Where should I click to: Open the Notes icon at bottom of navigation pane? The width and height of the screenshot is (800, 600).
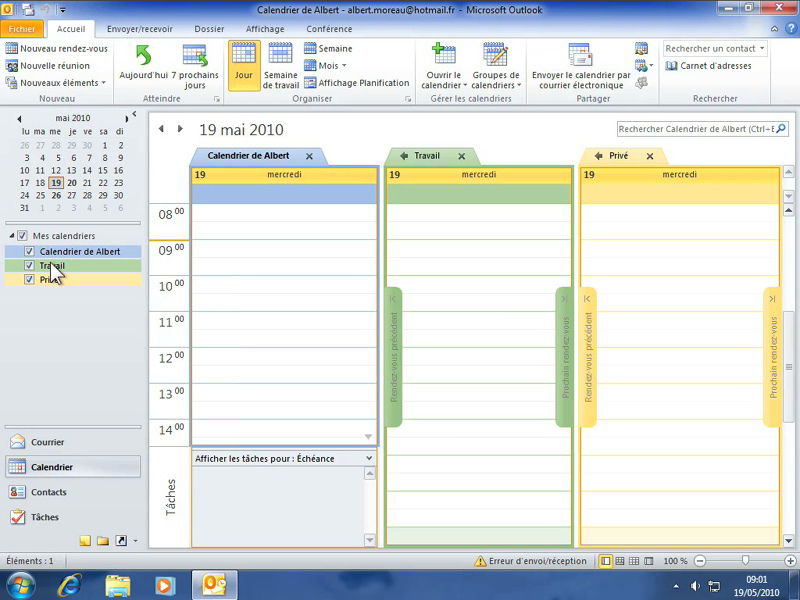tap(85, 541)
